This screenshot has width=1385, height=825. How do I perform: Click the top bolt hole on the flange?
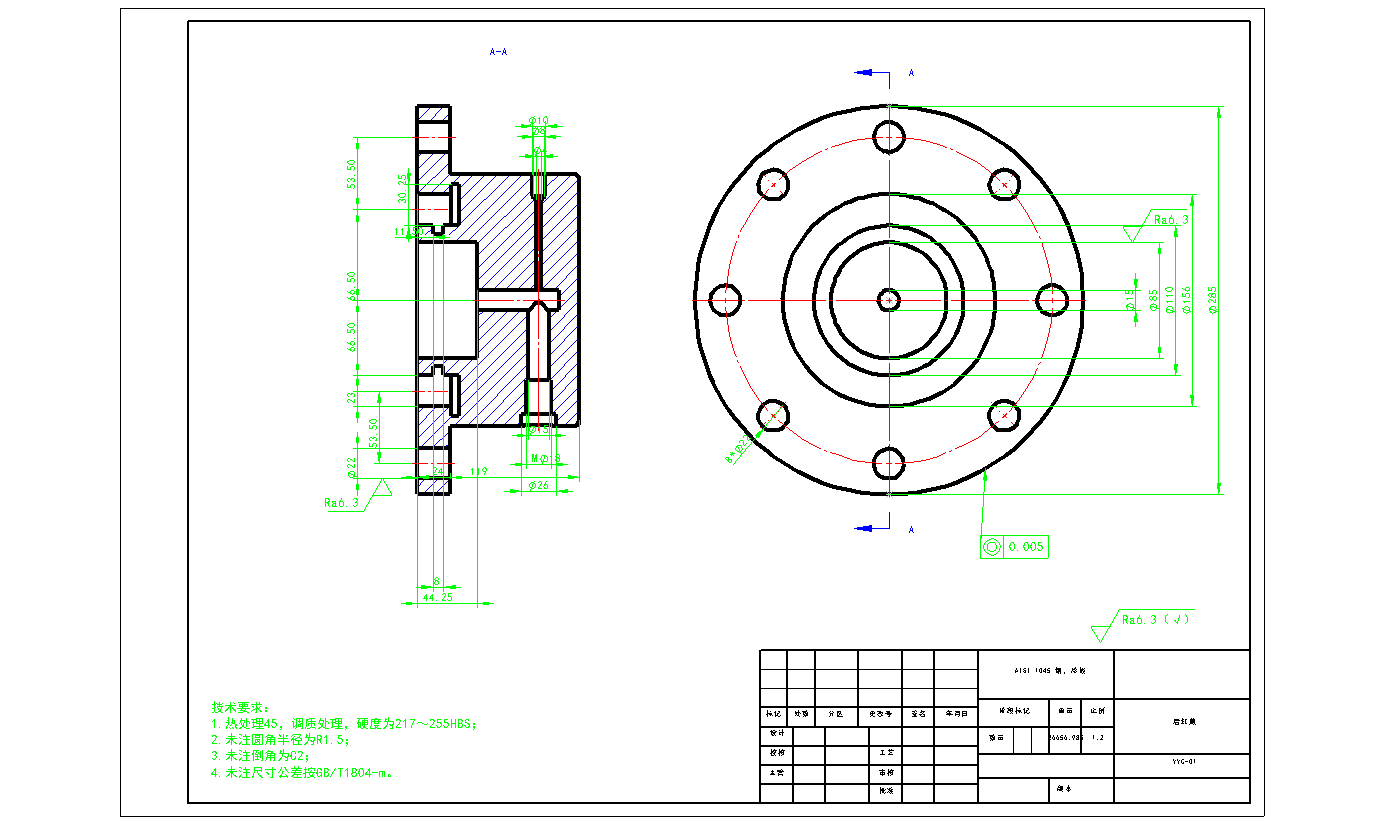coord(889,137)
